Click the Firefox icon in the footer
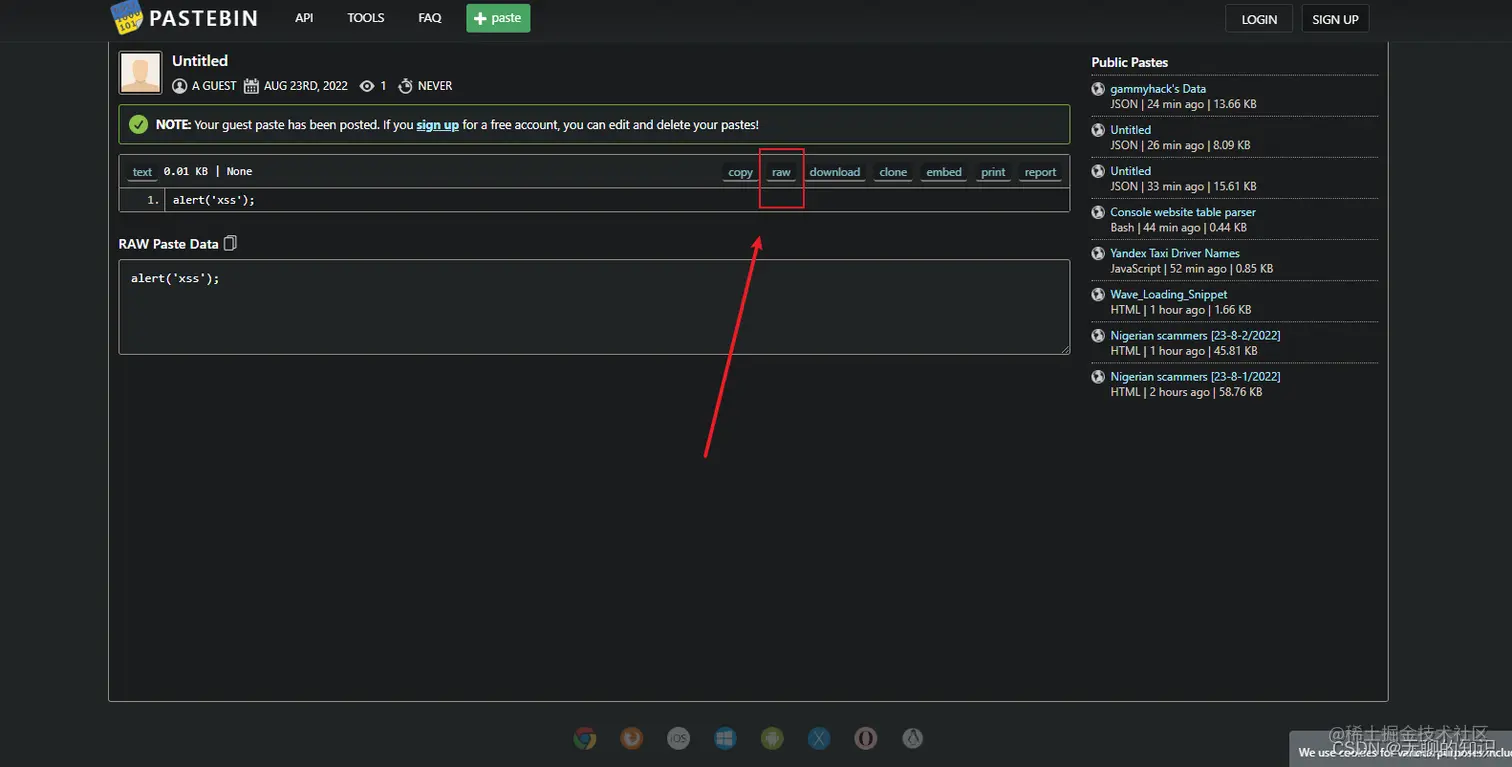The width and height of the screenshot is (1512, 767). click(x=631, y=738)
